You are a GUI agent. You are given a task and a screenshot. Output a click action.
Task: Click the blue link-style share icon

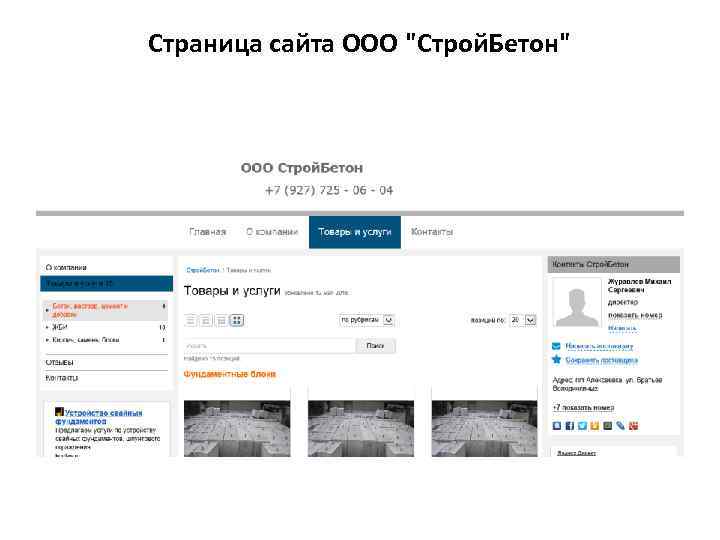tap(621, 426)
